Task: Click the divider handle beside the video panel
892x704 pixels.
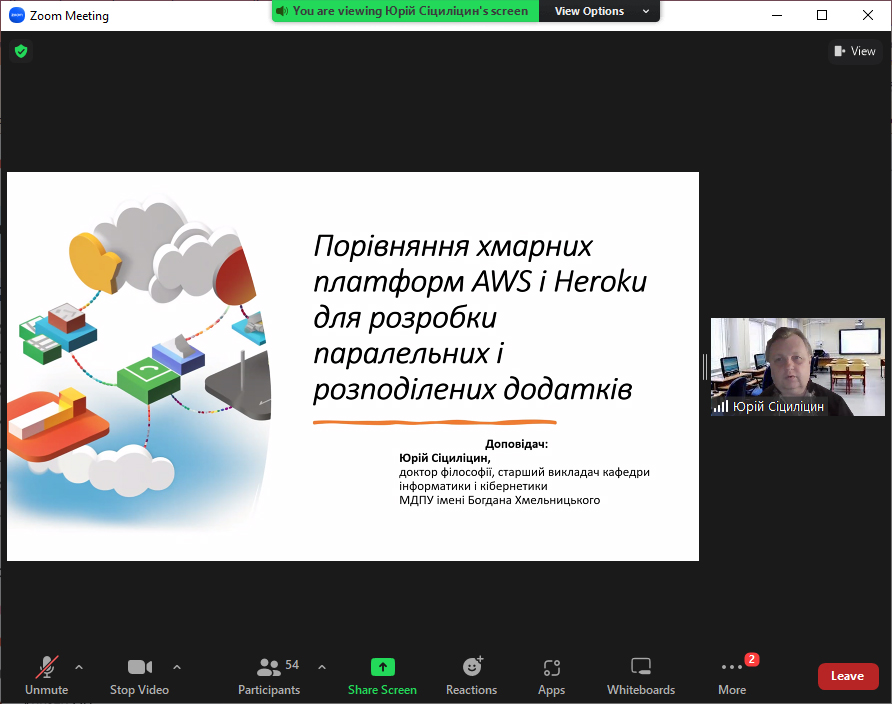Action: point(704,366)
